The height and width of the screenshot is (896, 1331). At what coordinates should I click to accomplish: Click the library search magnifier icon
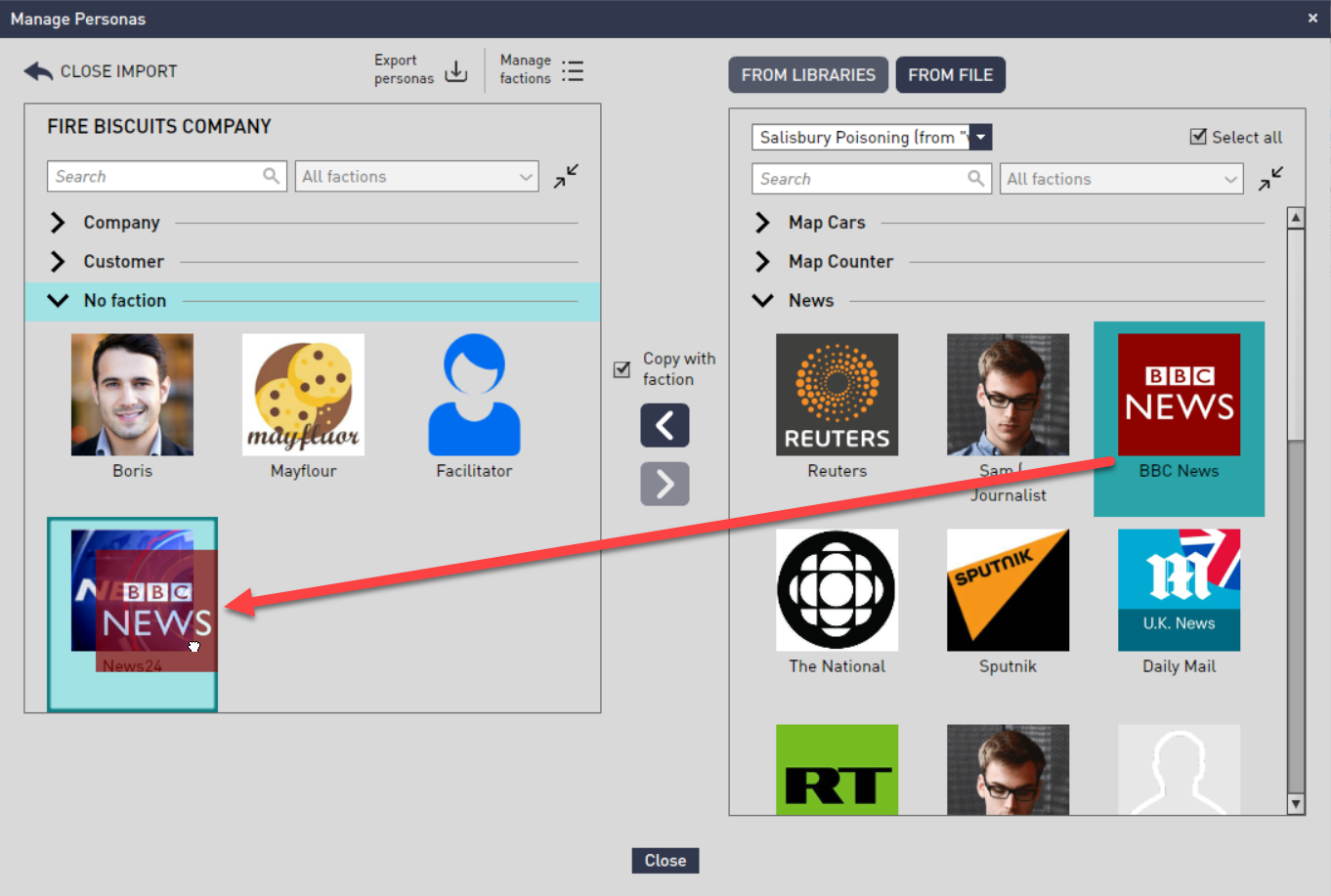(x=975, y=179)
